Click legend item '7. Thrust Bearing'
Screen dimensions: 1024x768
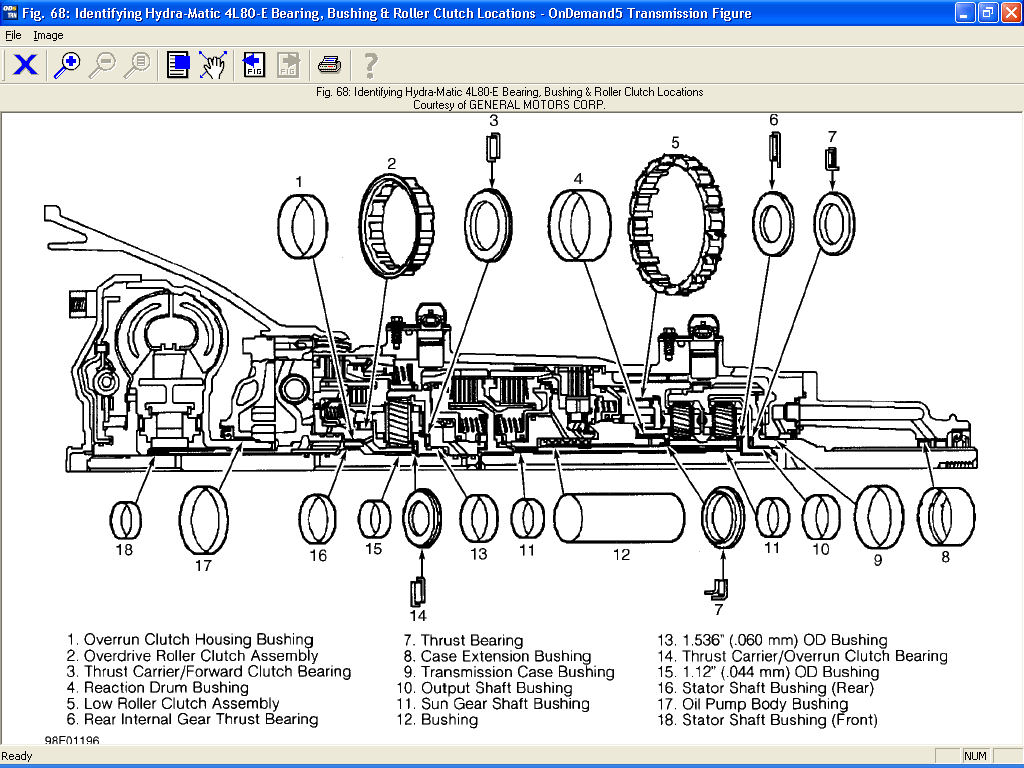463,640
